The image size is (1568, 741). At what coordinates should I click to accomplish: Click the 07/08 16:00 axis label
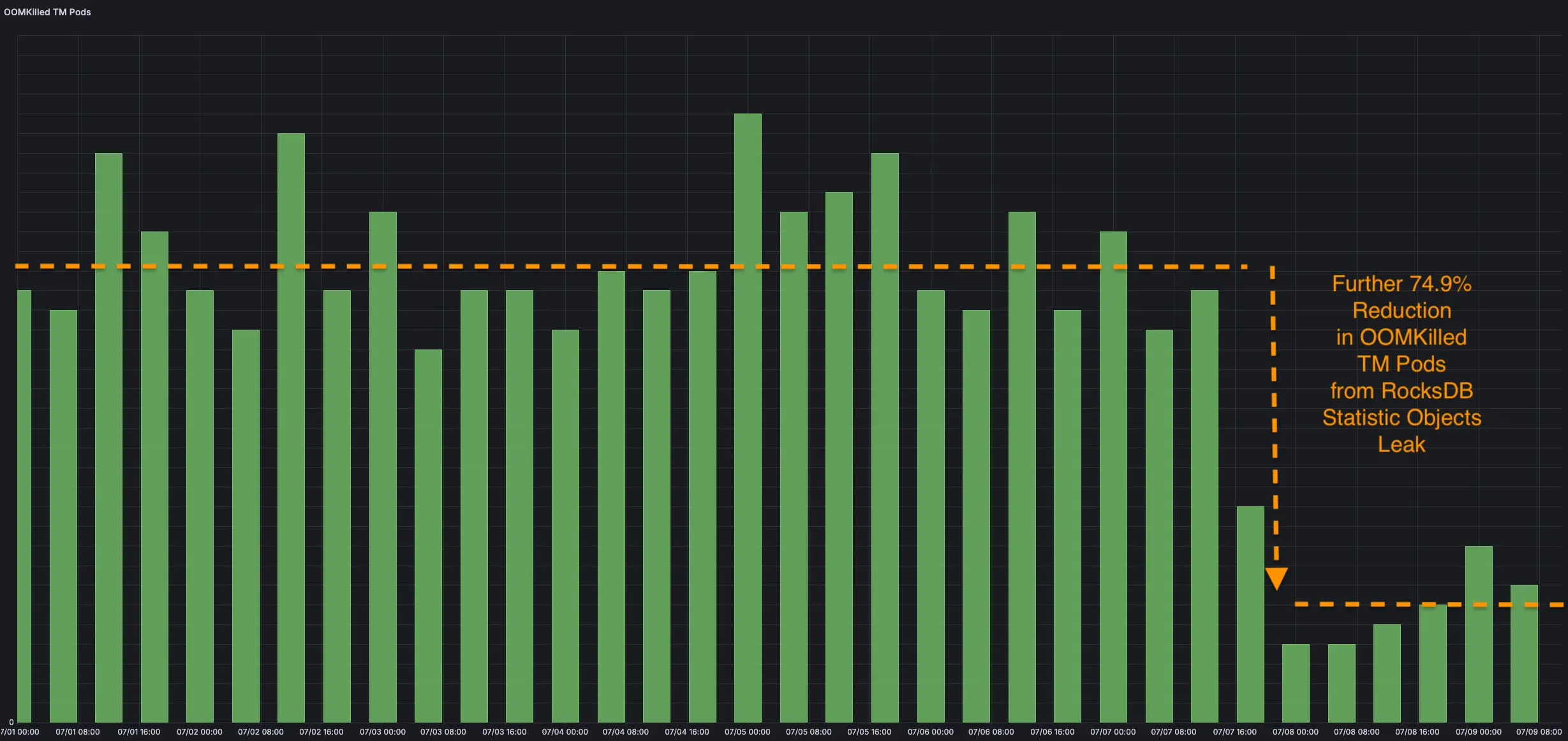tap(1417, 732)
